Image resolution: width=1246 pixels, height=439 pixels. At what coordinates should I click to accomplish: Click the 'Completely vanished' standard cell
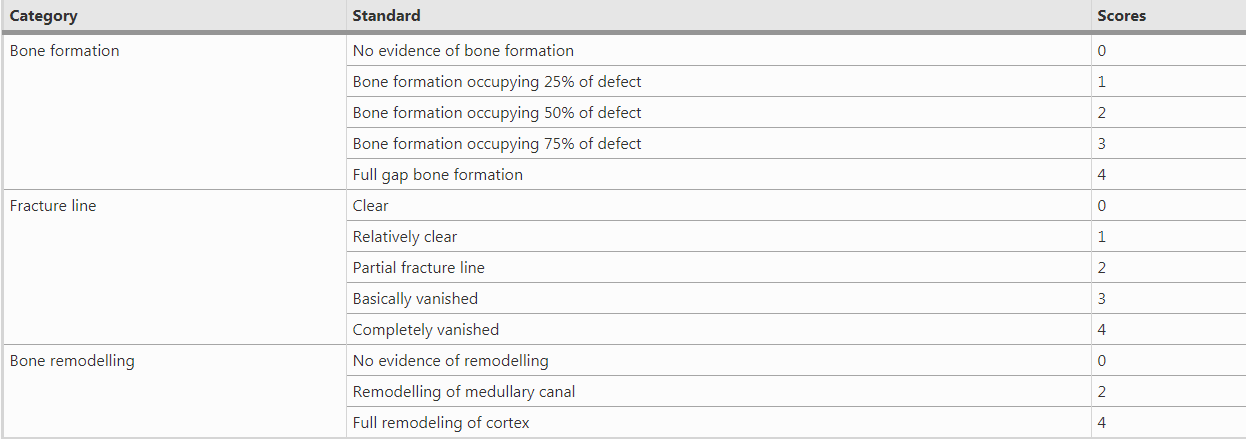(x=426, y=330)
